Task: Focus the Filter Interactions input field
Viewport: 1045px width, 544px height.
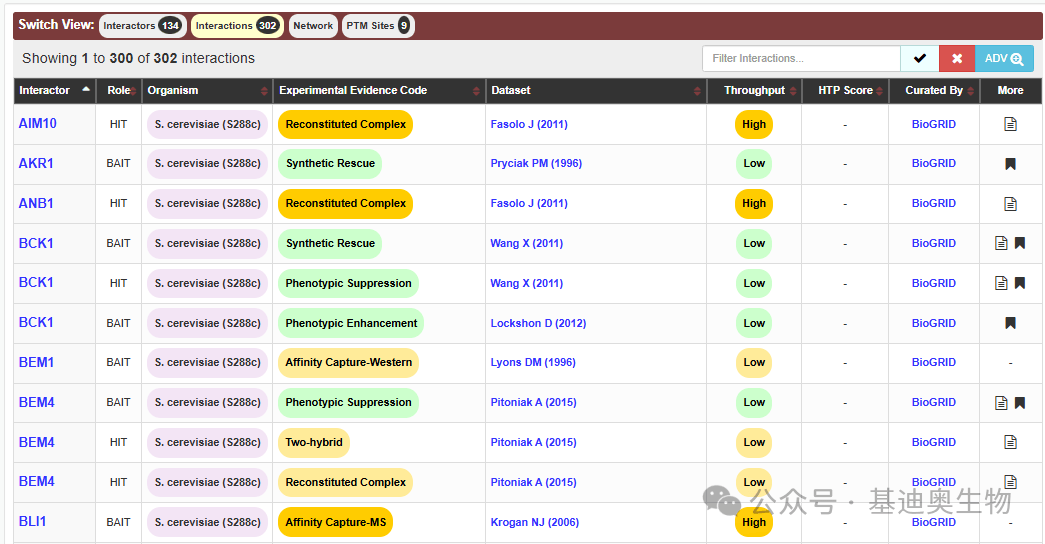Action: point(801,59)
